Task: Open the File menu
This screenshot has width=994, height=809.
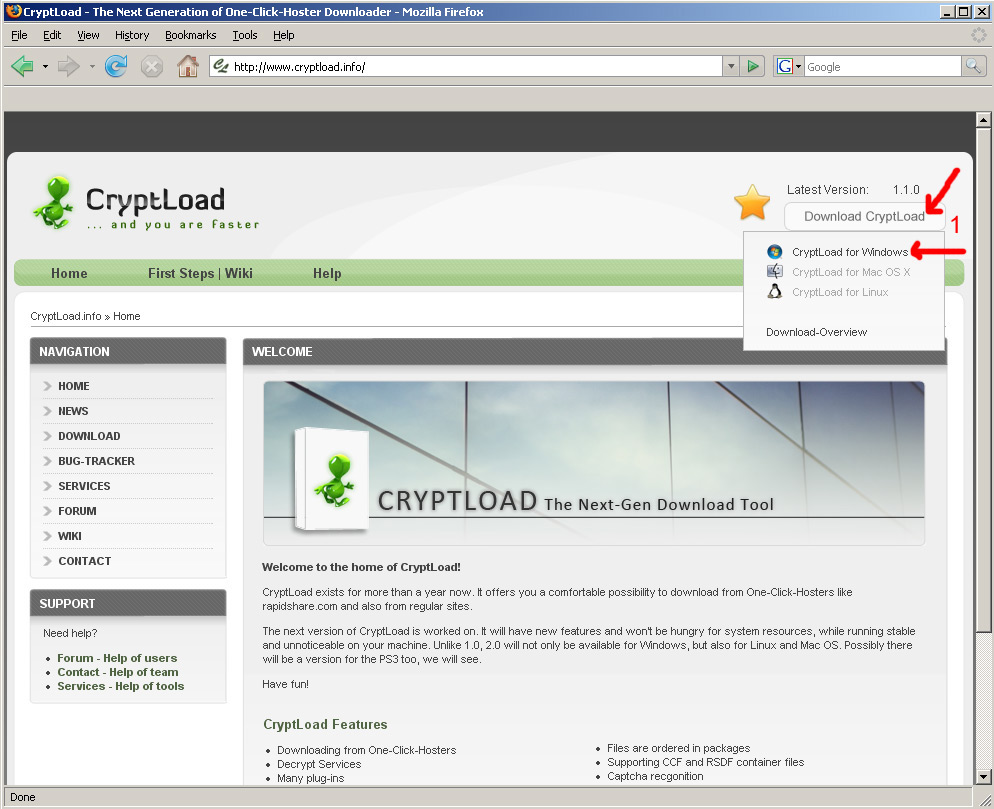Action: pyautogui.click(x=19, y=35)
